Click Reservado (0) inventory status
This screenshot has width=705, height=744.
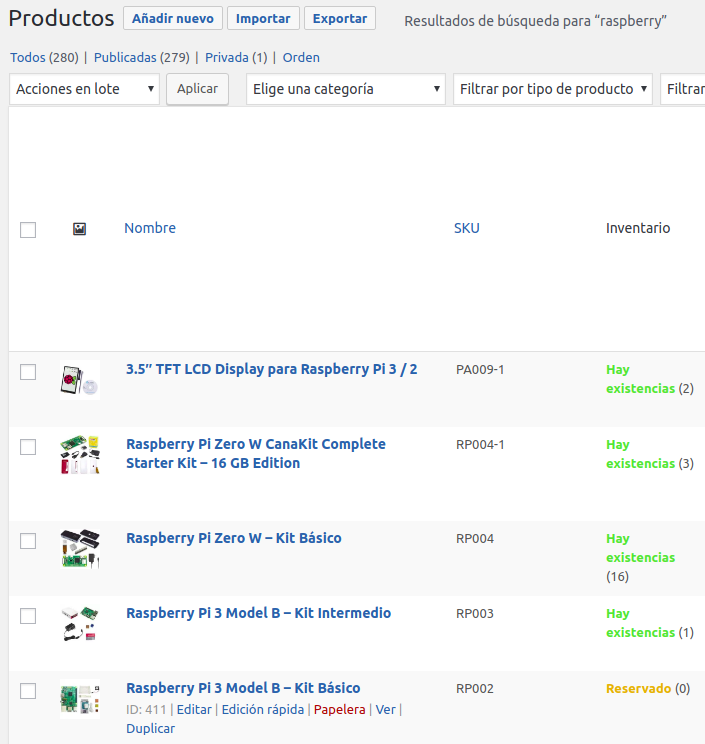click(648, 688)
